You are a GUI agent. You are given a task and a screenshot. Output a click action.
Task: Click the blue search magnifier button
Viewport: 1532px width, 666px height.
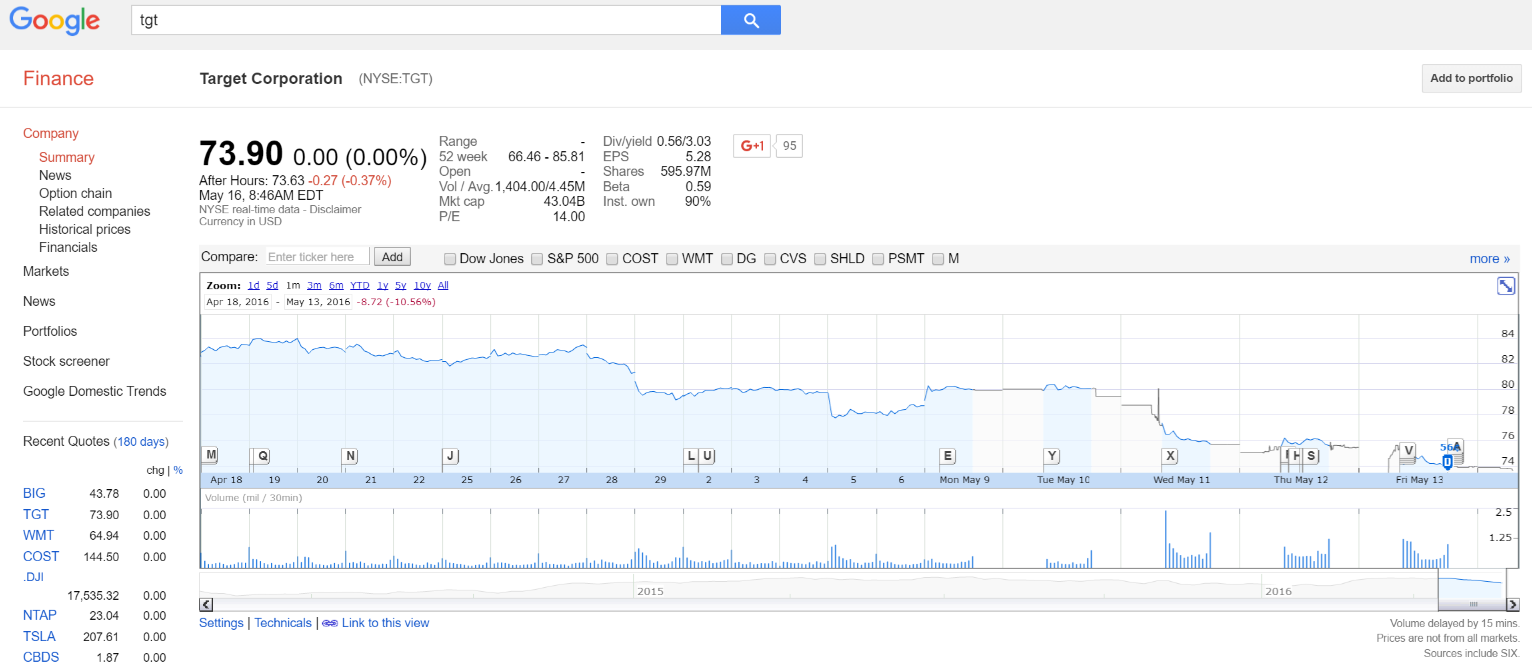pyautogui.click(x=750, y=20)
